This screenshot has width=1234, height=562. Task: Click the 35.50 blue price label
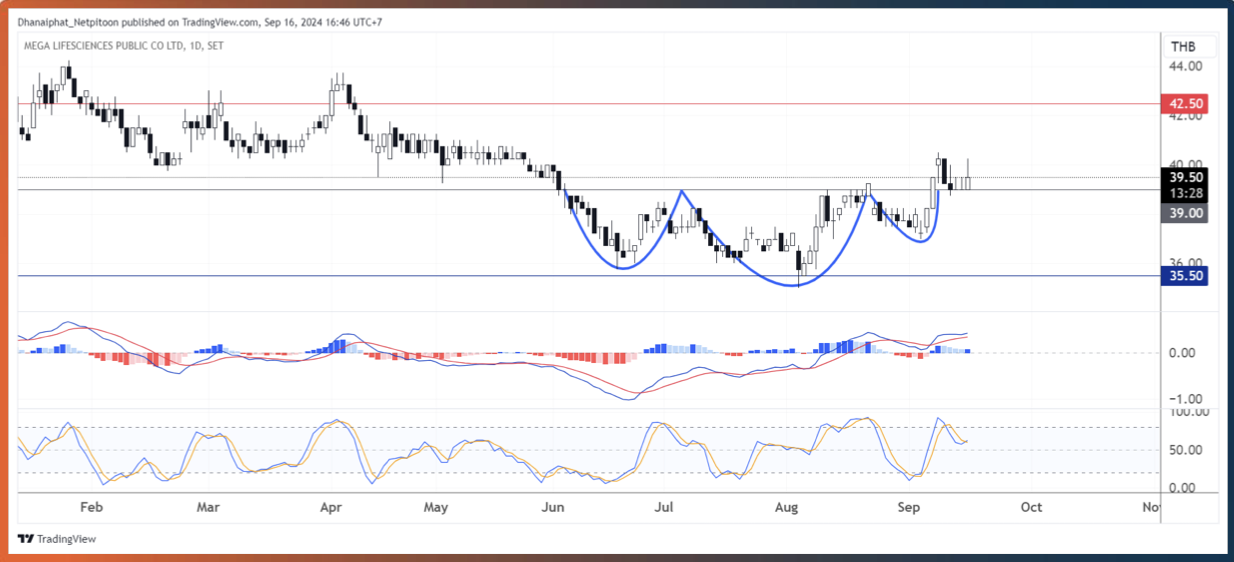click(x=1185, y=276)
